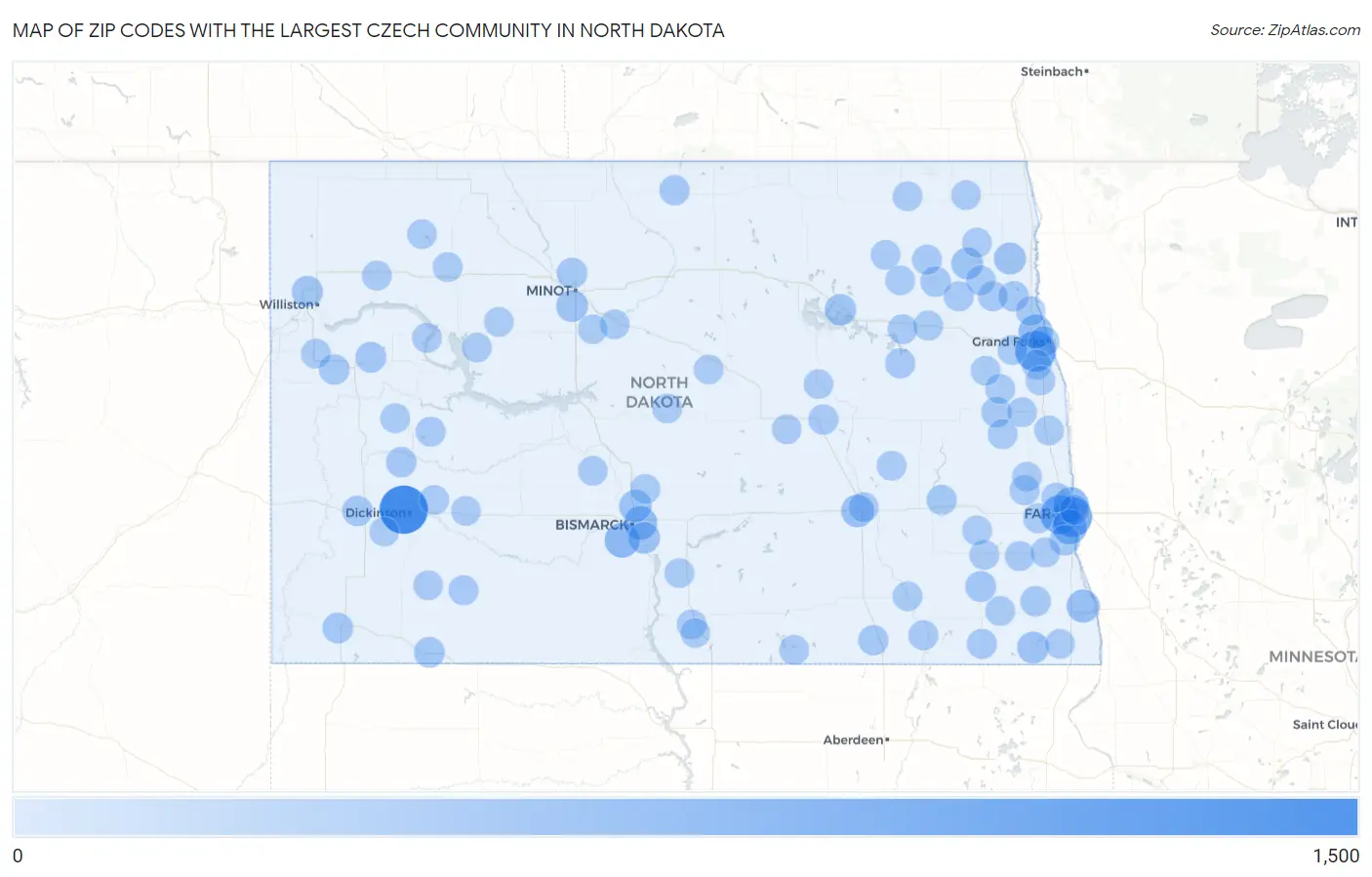This screenshot has height=877, width=1372.
Task: Click the Saint Cloud city label
Action: coord(1325,724)
